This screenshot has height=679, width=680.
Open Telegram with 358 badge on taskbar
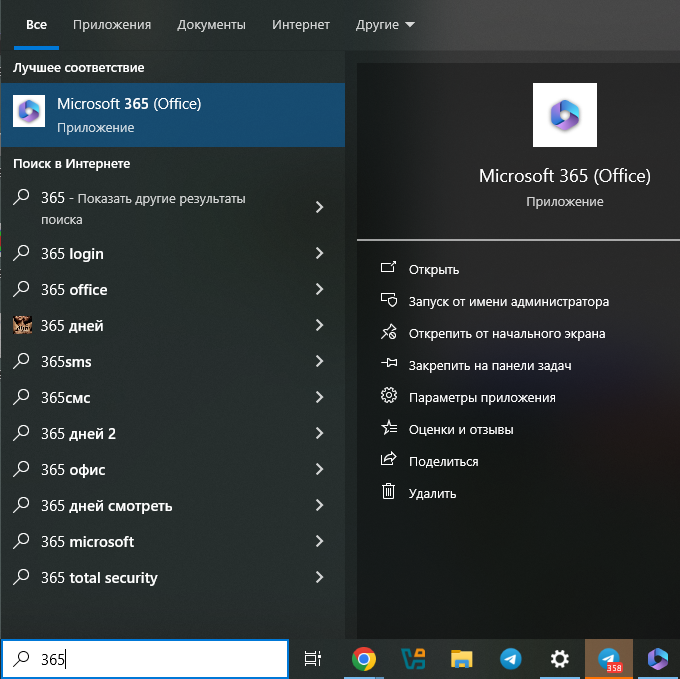(609, 659)
